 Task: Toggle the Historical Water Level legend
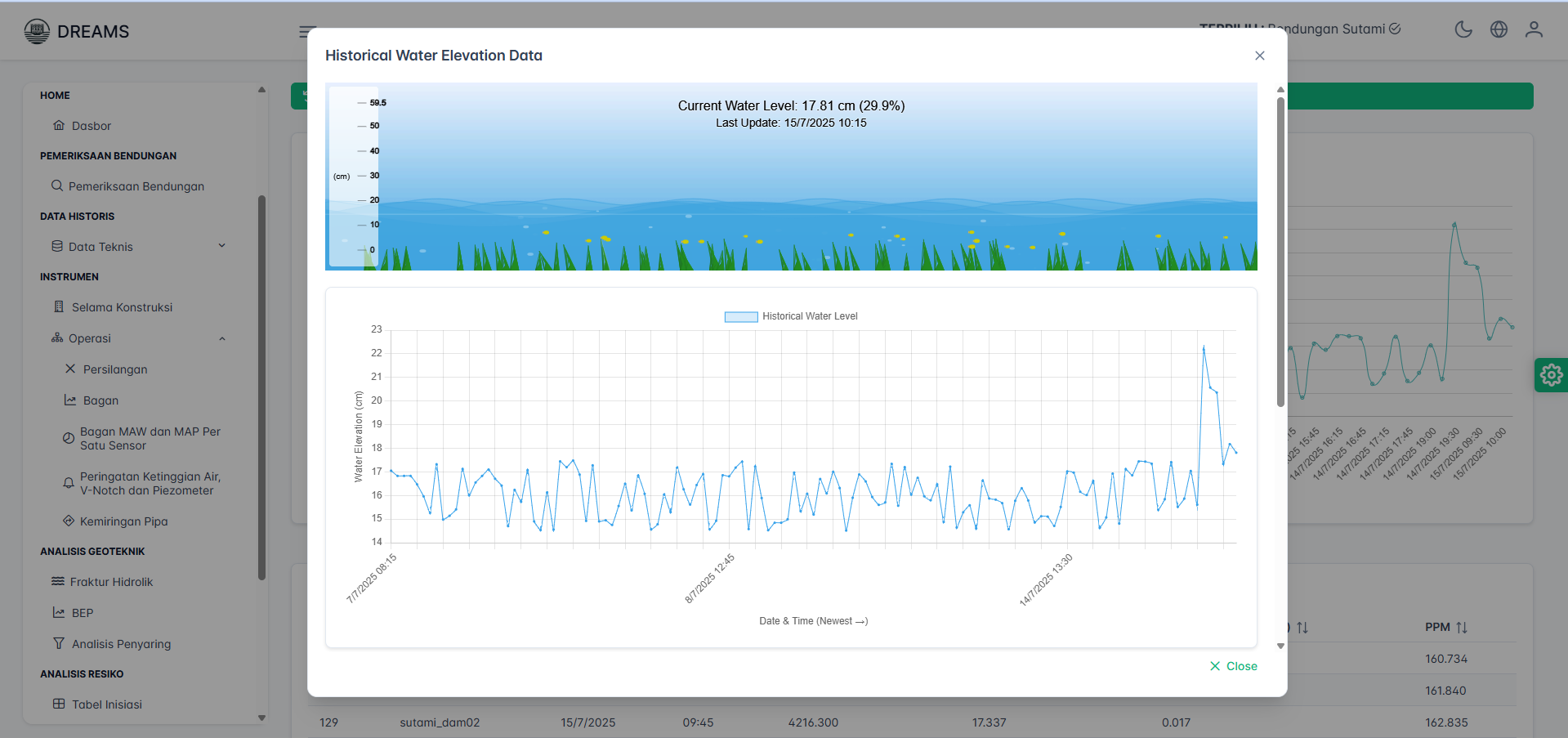[x=790, y=316]
